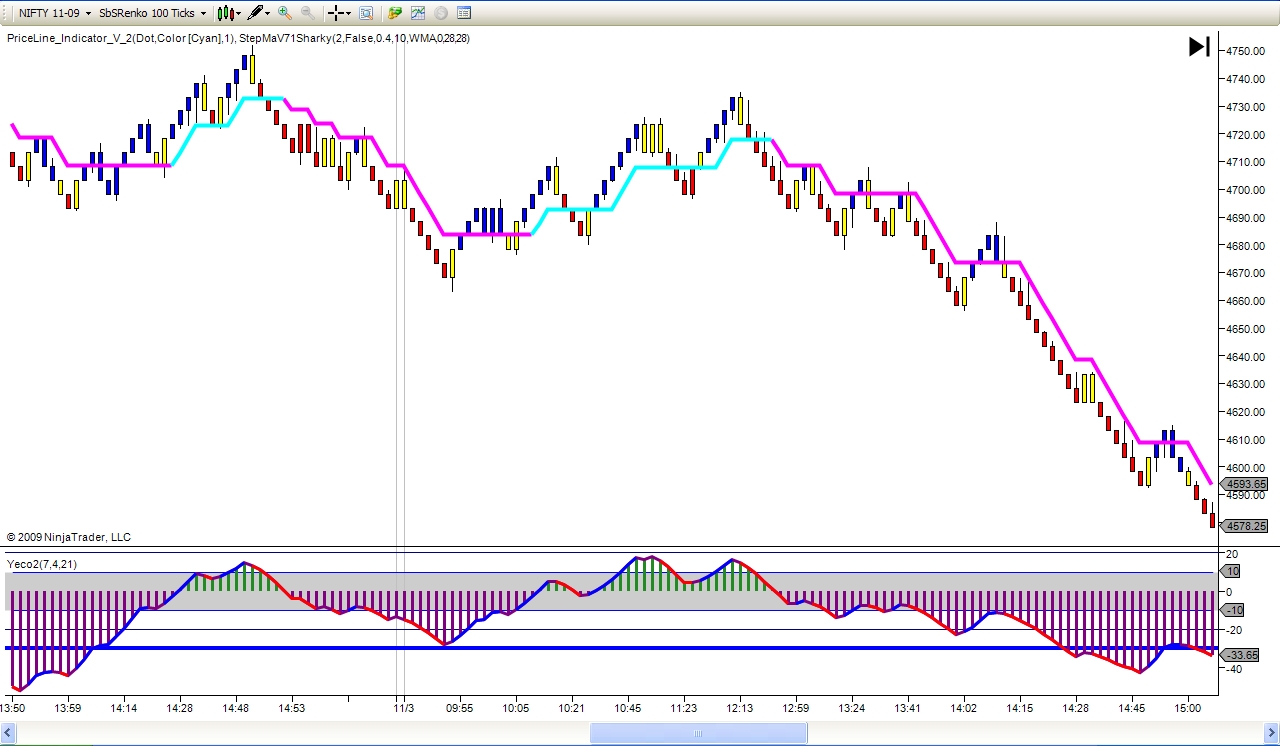Click the 4700.00 price axis label
Screen dimensions: 1280x746
[x=1245, y=190]
